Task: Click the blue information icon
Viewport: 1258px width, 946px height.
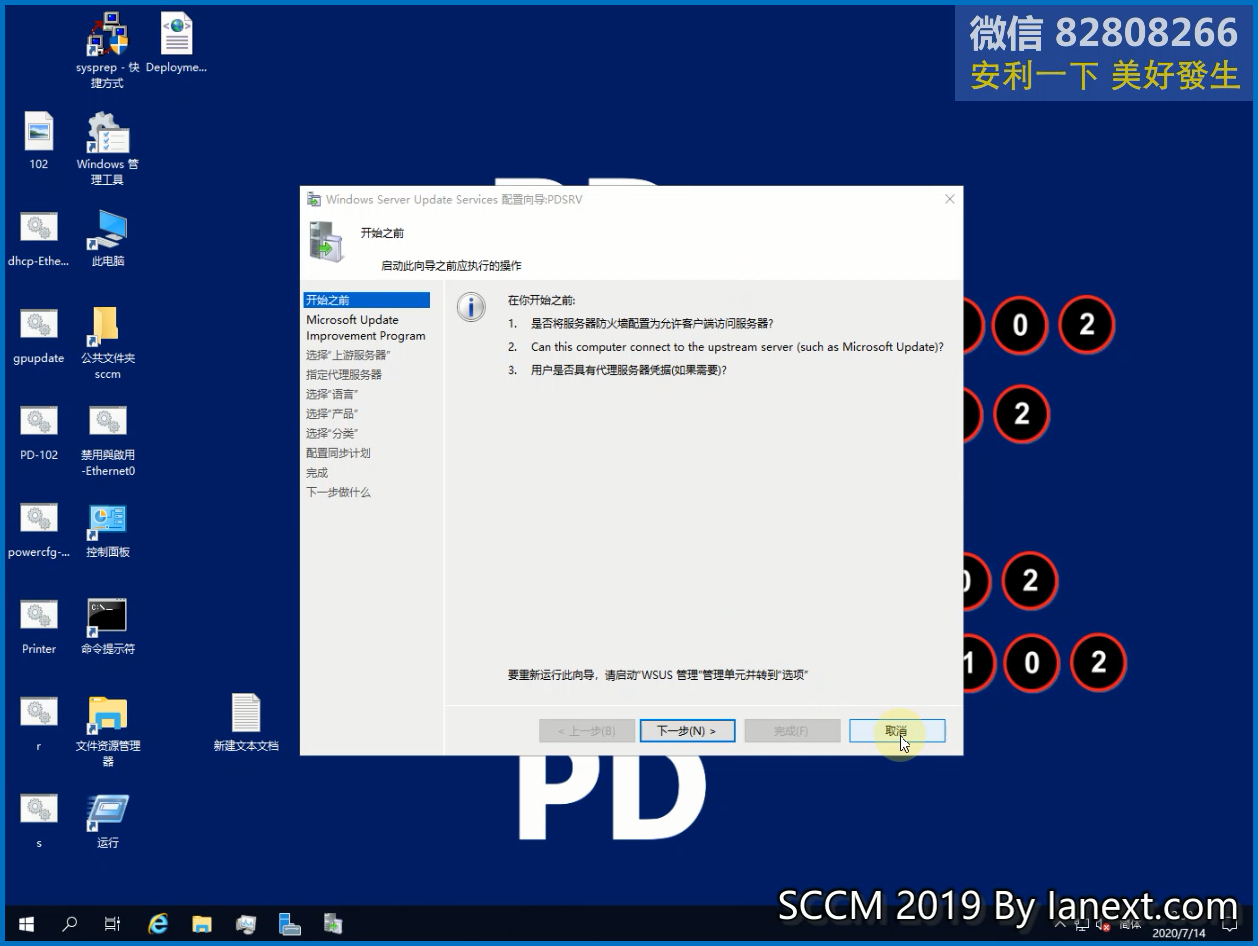Action: point(471,306)
